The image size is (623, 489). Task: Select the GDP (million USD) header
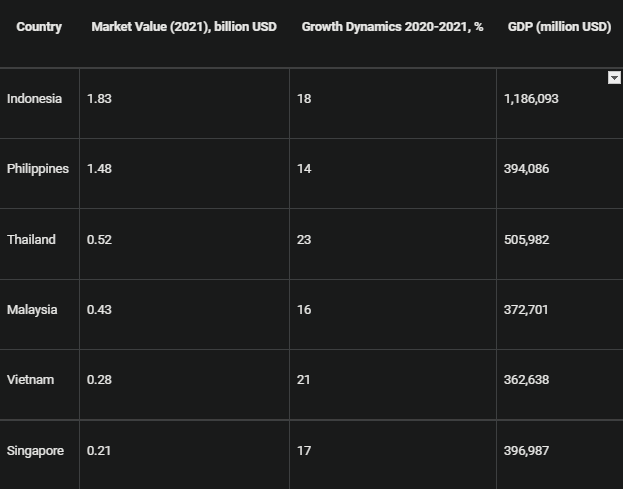click(559, 27)
